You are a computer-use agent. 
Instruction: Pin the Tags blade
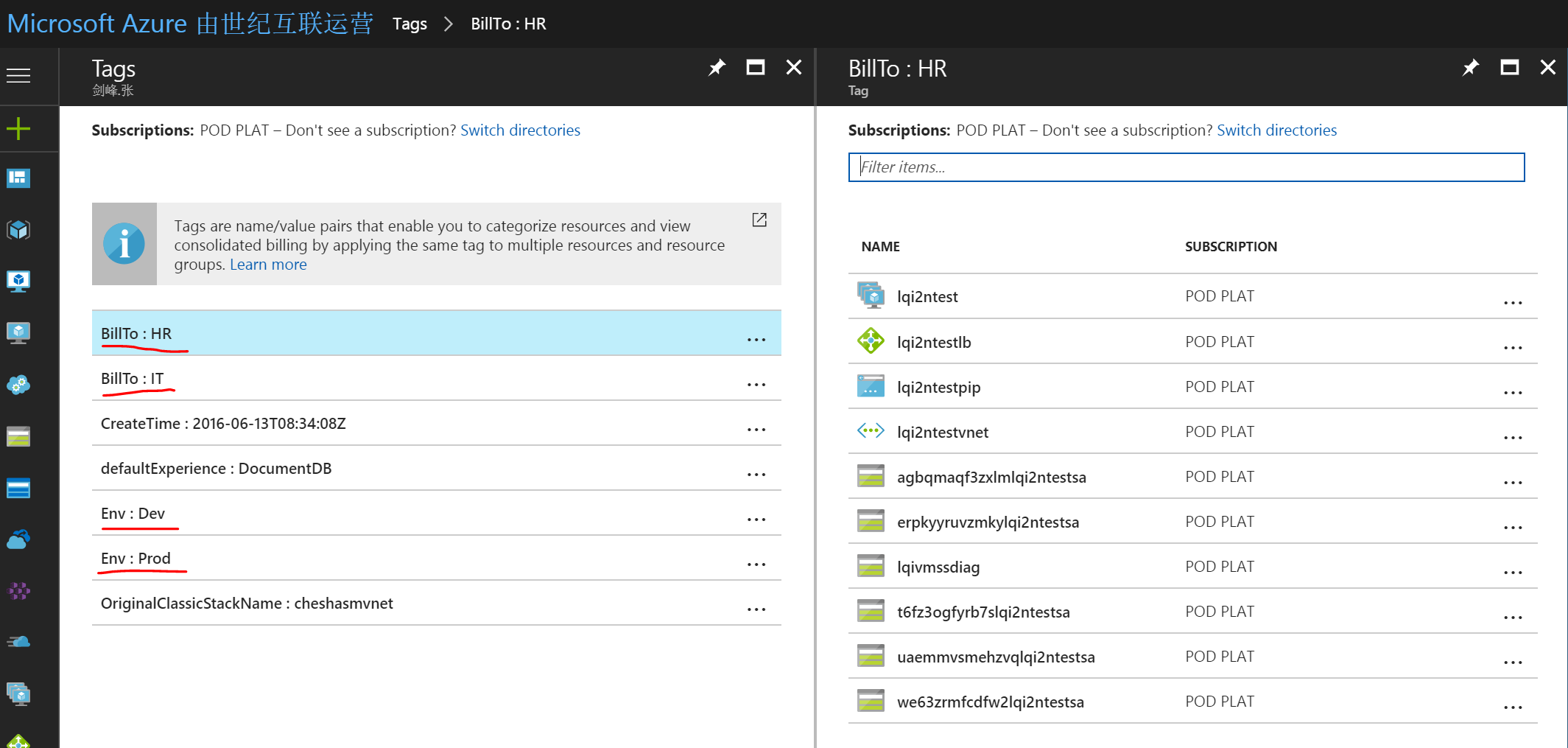(717, 68)
